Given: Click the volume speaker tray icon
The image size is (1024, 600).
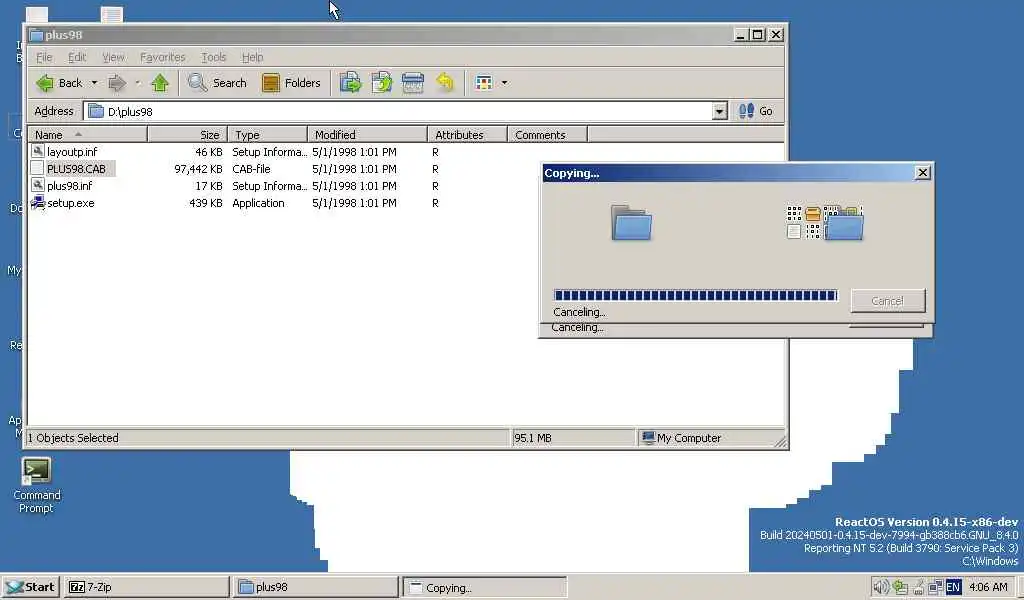Looking at the screenshot, I should [x=880, y=587].
